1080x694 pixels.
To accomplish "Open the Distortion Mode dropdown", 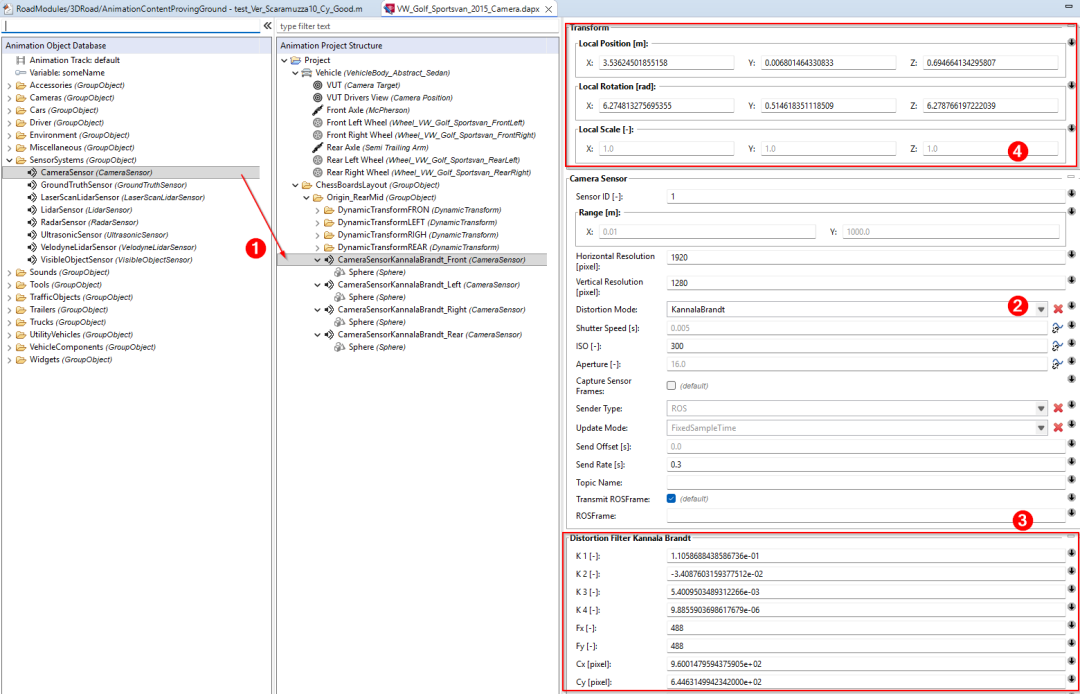I will click(1041, 310).
